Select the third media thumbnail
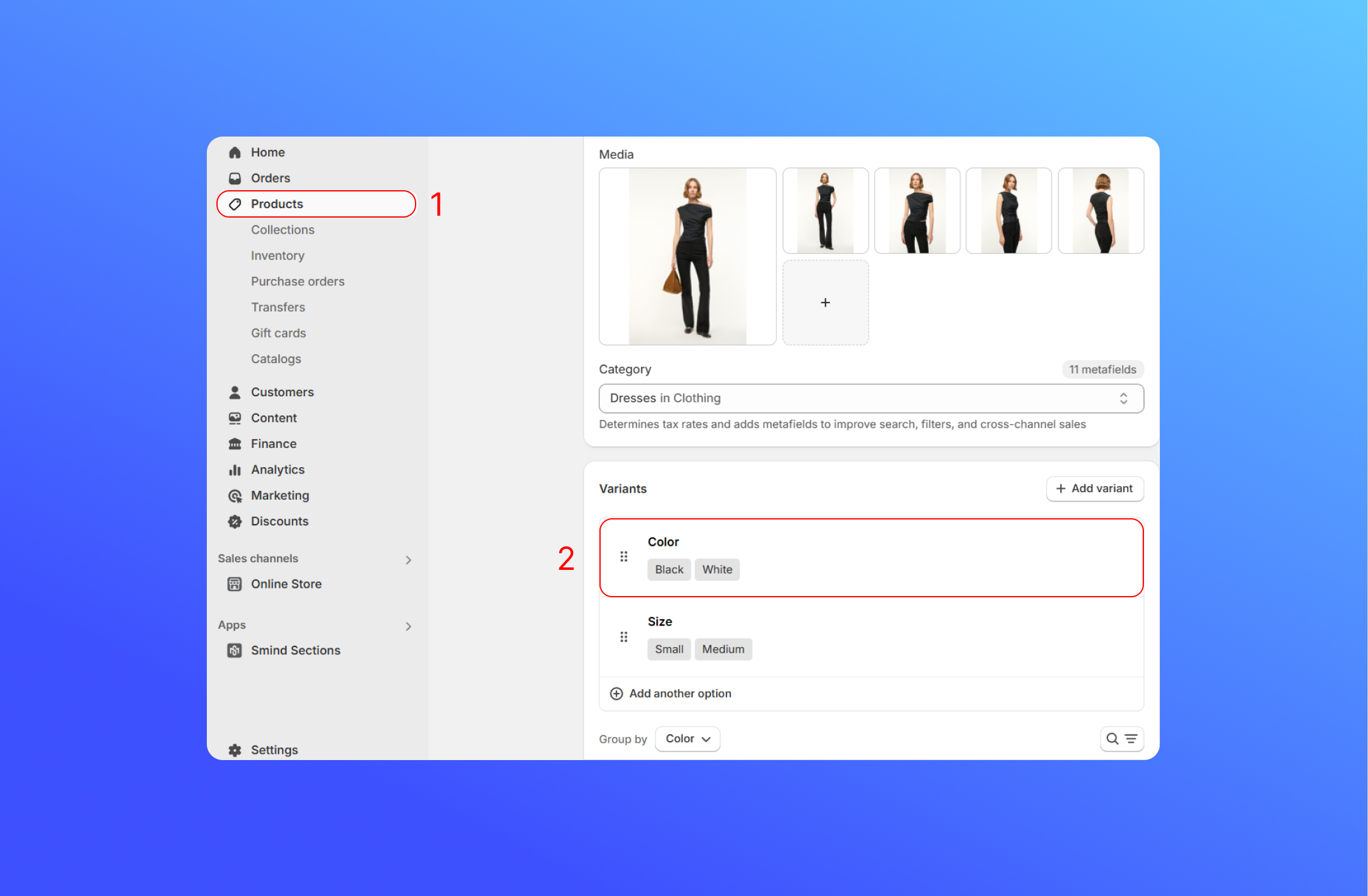Viewport: 1368px width, 896px height. (917, 211)
